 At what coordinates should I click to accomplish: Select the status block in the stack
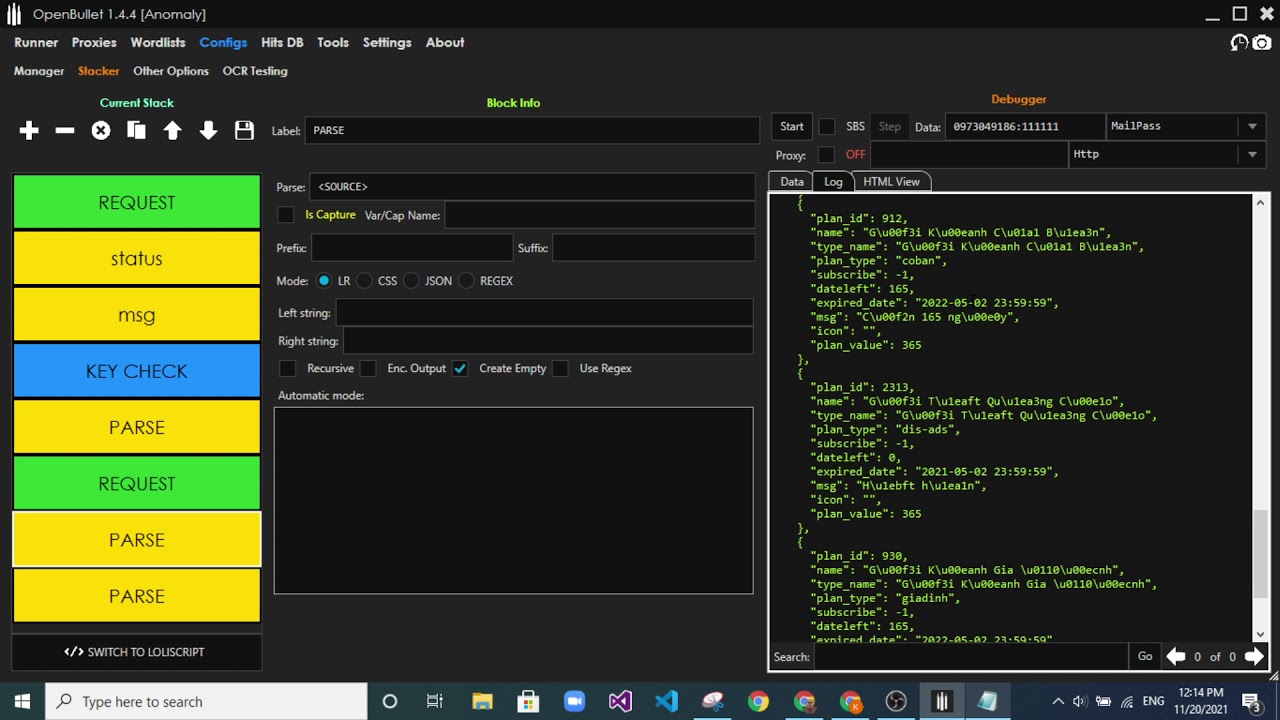[137, 259]
